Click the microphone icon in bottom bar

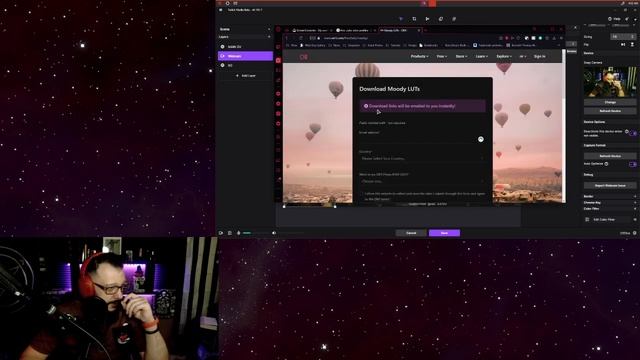239,233
